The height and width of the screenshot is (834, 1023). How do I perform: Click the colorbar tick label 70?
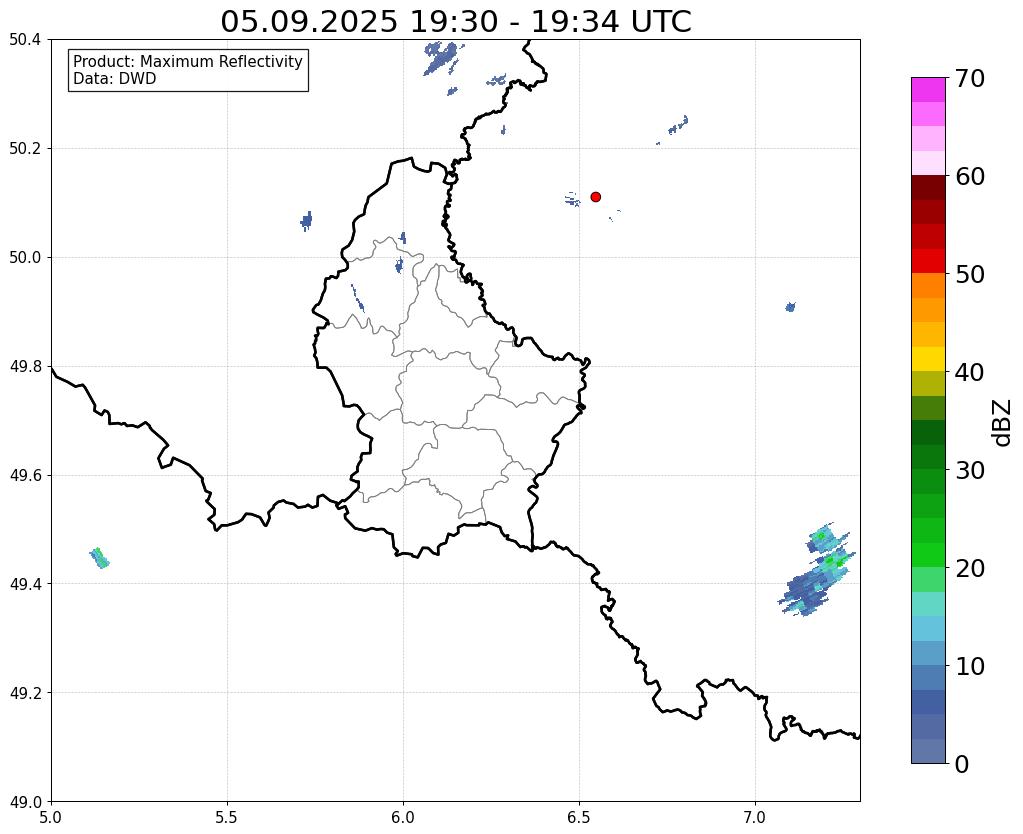pos(970,78)
